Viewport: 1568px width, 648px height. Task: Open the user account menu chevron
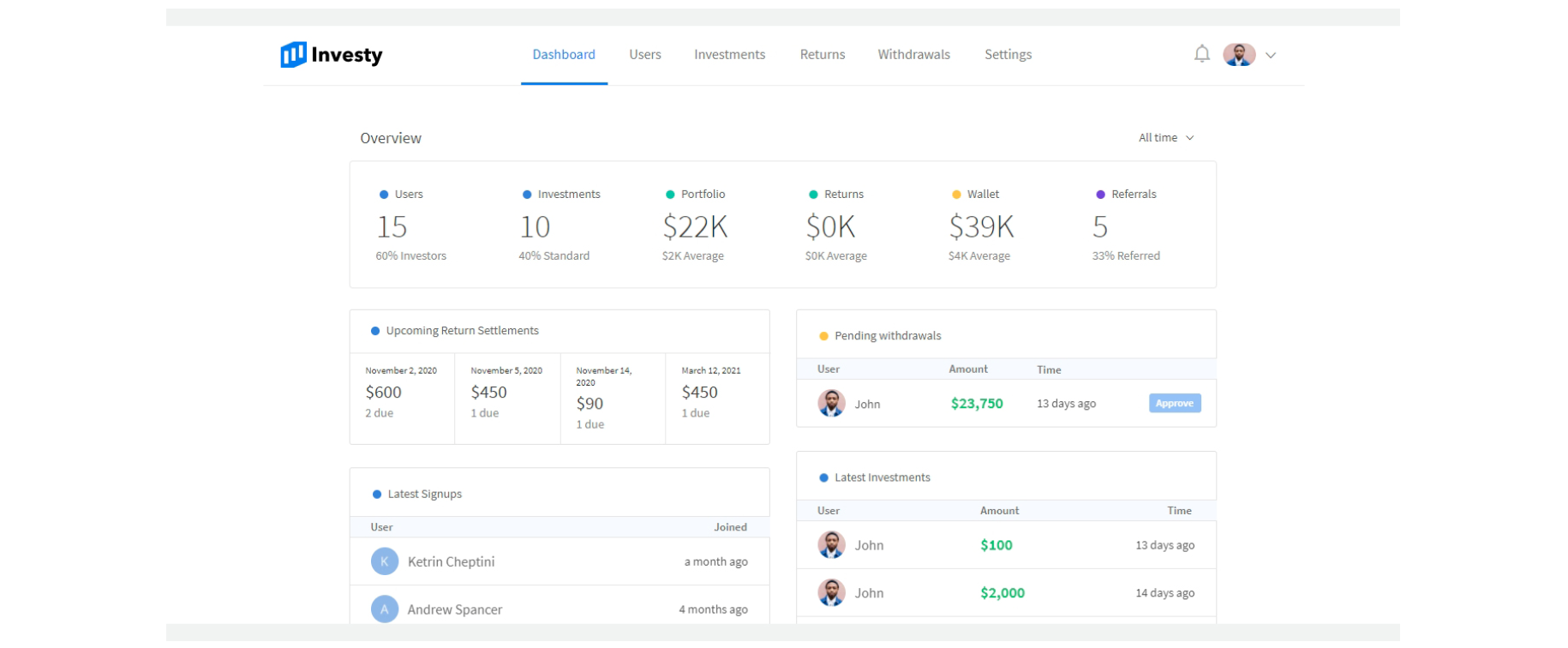(1271, 56)
